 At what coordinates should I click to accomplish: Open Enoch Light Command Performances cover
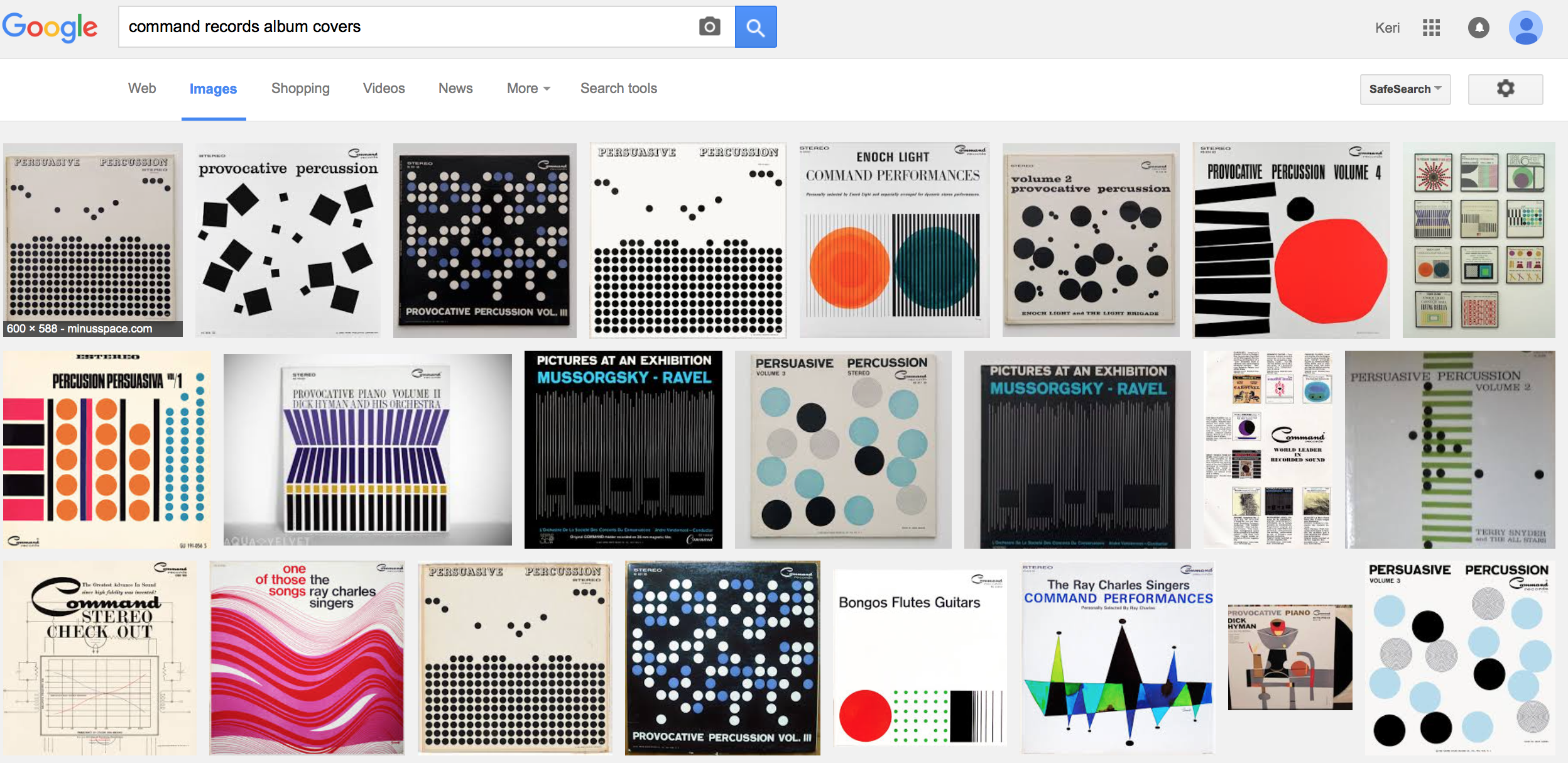895,240
